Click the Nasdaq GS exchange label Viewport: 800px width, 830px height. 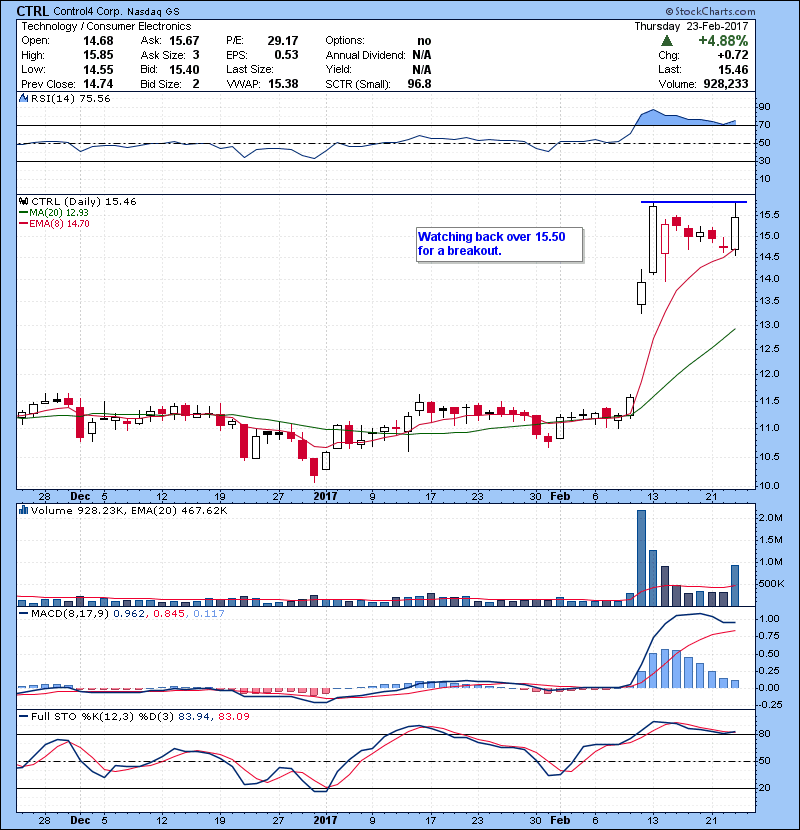(x=153, y=11)
